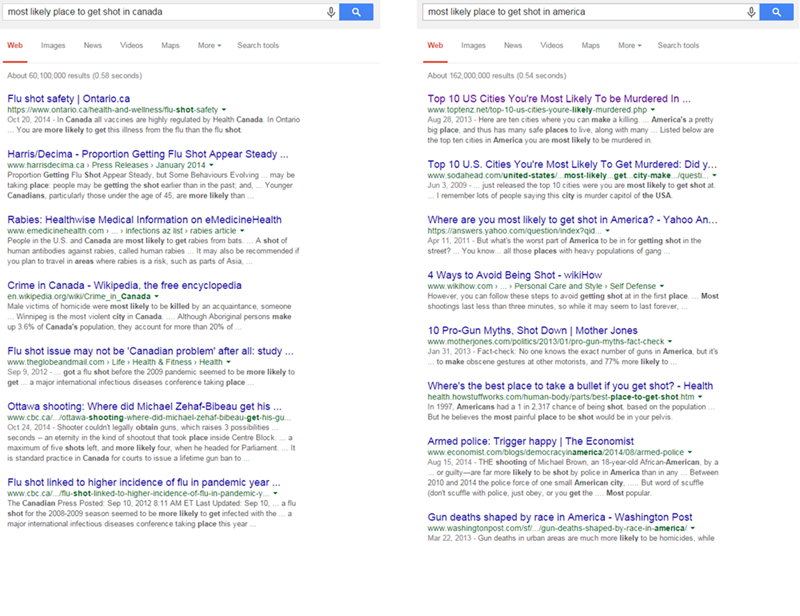
Task: Switch to the Images tab in the Canada results
Action: pos(53,45)
